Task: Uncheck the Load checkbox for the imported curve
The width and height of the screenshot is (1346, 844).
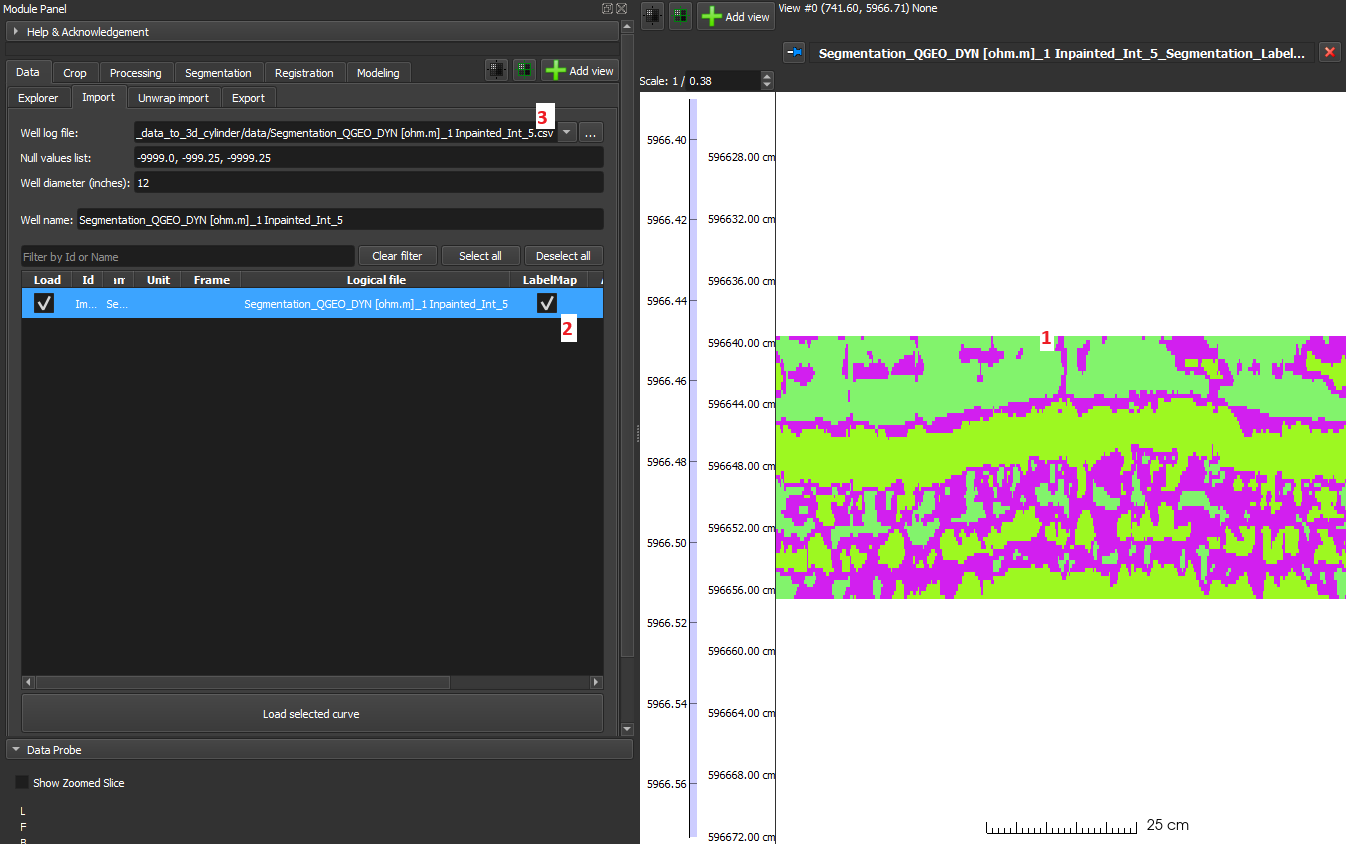Action: coord(43,302)
